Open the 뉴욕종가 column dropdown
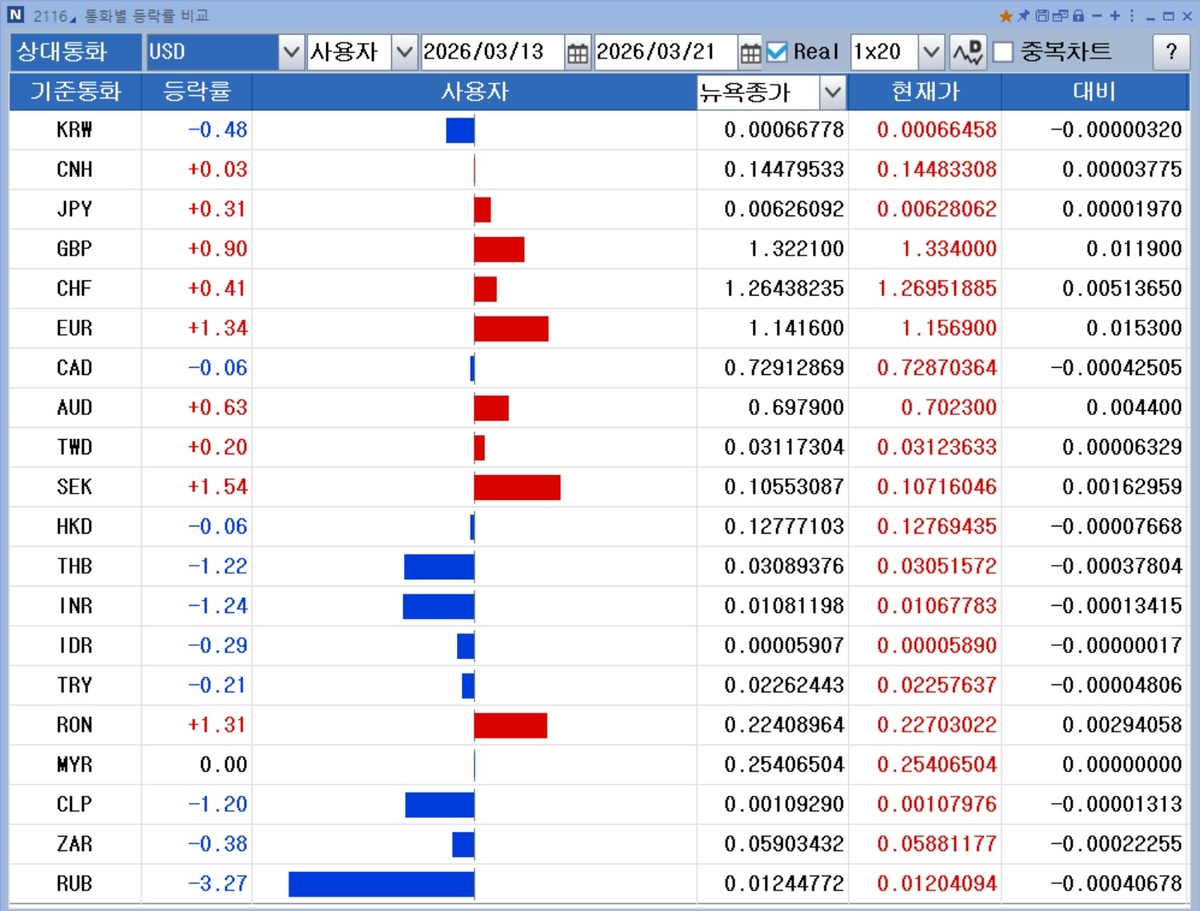The image size is (1200, 911). tap(832, 93)
